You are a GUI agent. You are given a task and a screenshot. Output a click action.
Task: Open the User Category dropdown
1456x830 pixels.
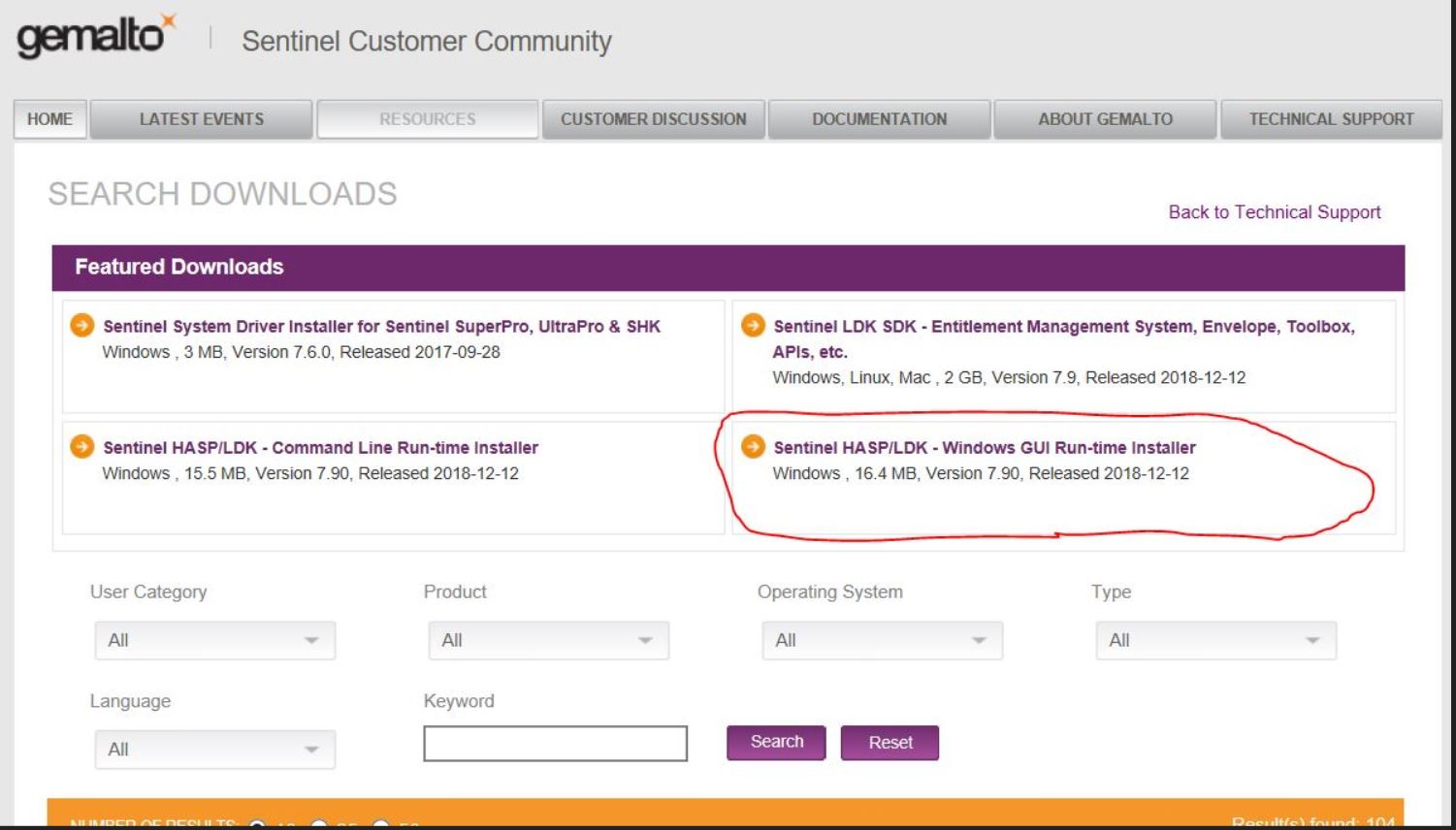tap(215, 640)
